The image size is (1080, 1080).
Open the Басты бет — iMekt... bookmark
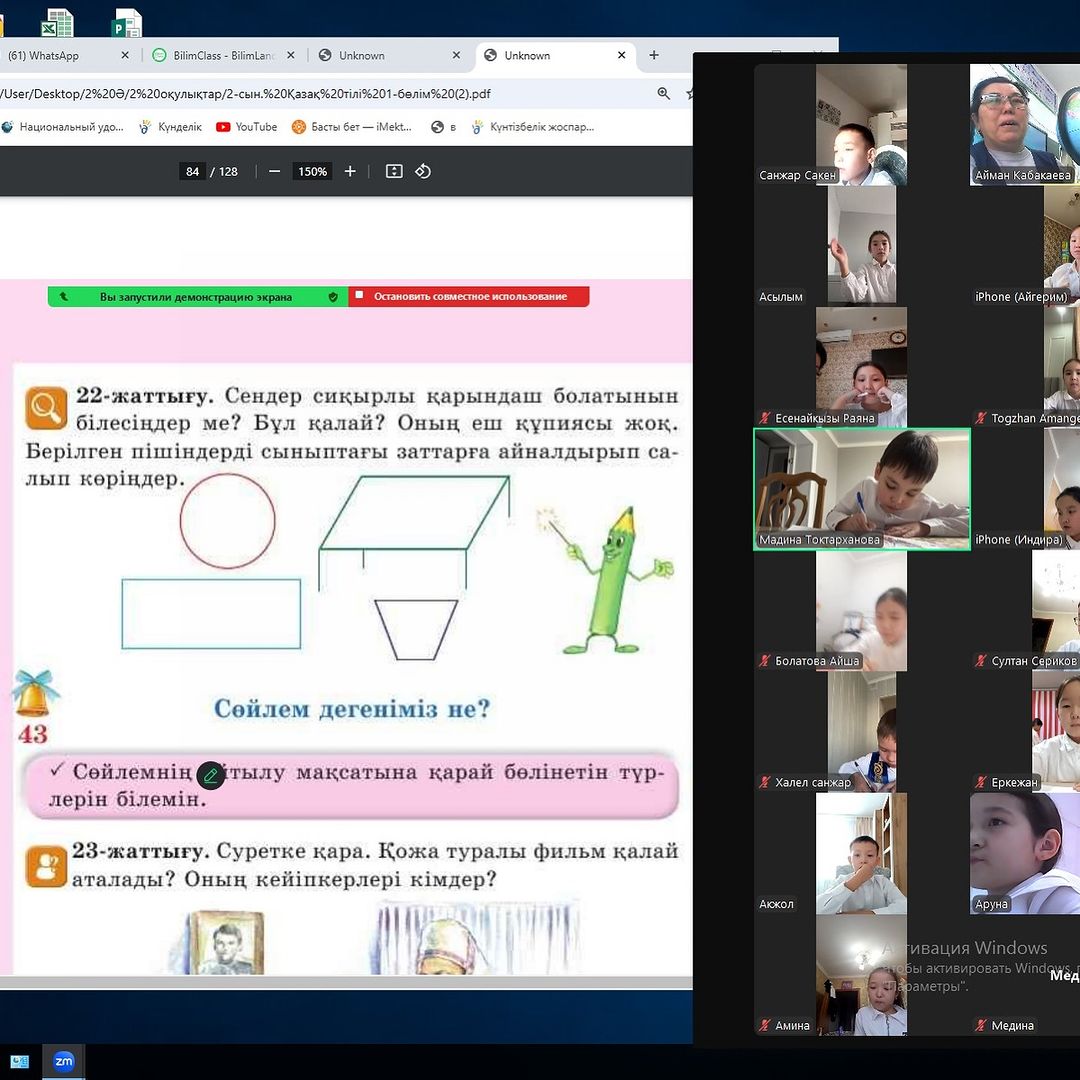351,127
